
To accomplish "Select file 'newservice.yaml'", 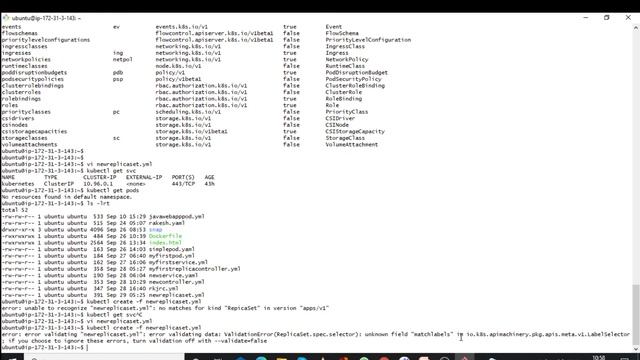I will (x=173, y=276).
